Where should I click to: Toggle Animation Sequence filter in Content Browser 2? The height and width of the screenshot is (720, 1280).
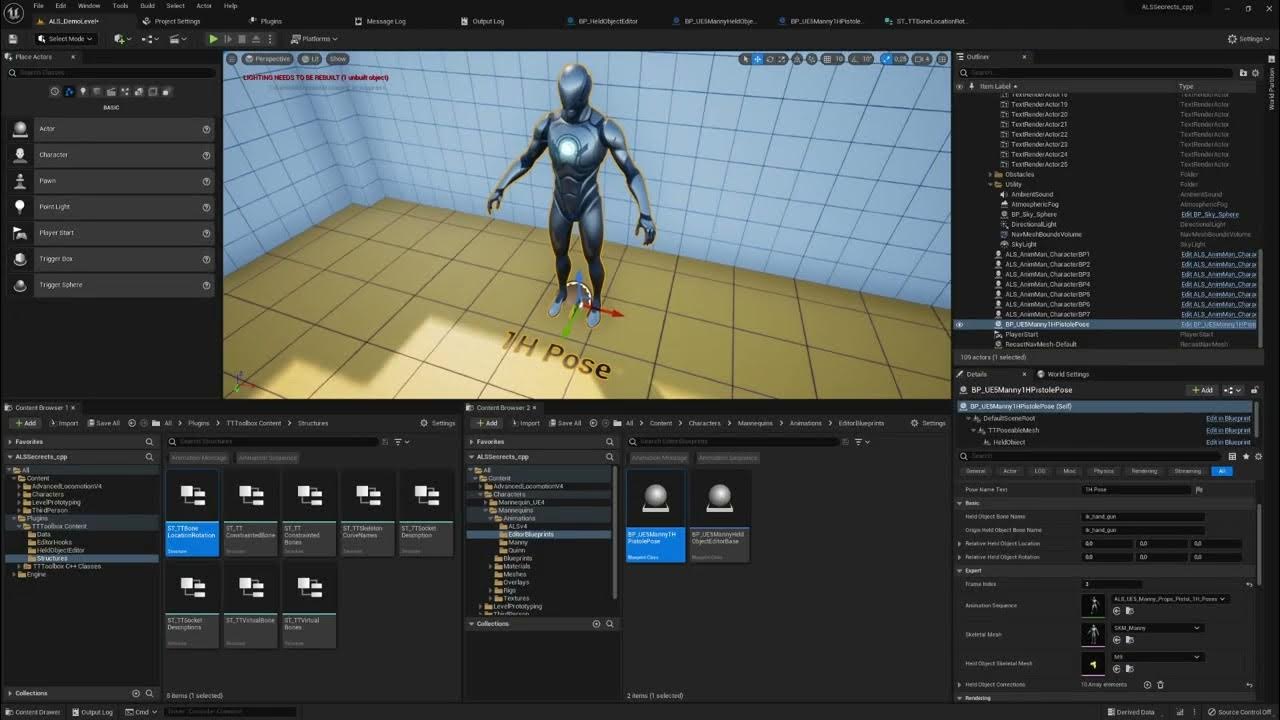pyautogui.click(x=729, y=458)
